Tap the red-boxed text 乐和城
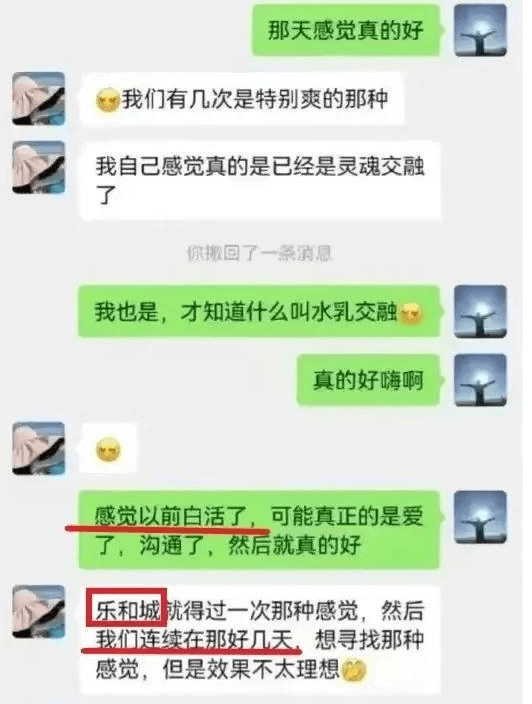Viewport: 532px width, 704px height. pyautogui.click(x=127, y=607)
